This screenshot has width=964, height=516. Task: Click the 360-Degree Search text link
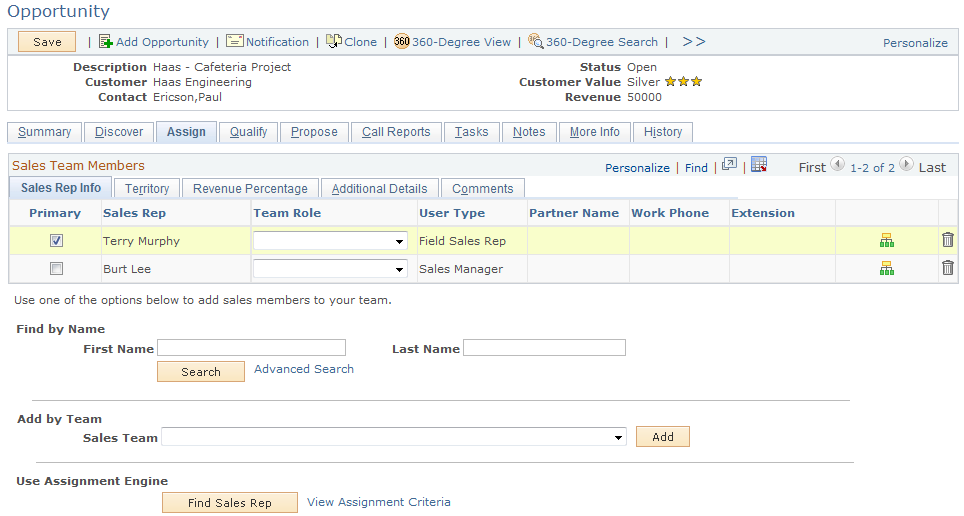(602, 42)
